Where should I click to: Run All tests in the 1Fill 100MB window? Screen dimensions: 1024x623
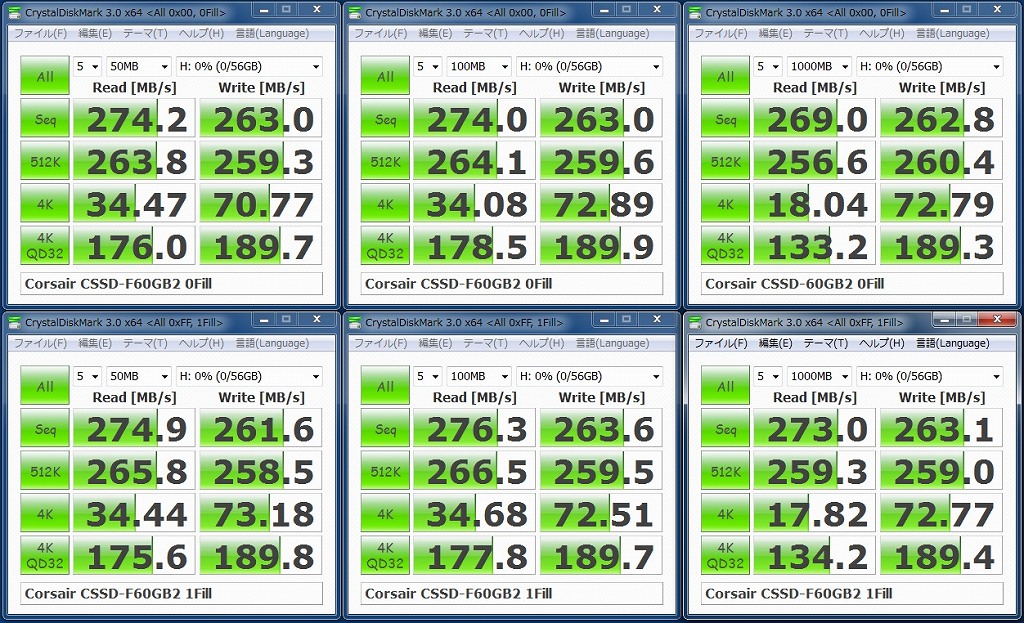pyautogui.click(x=385, y=385)
